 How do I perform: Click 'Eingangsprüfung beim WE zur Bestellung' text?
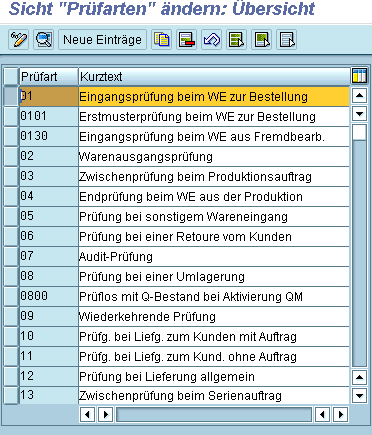[193, 97]
